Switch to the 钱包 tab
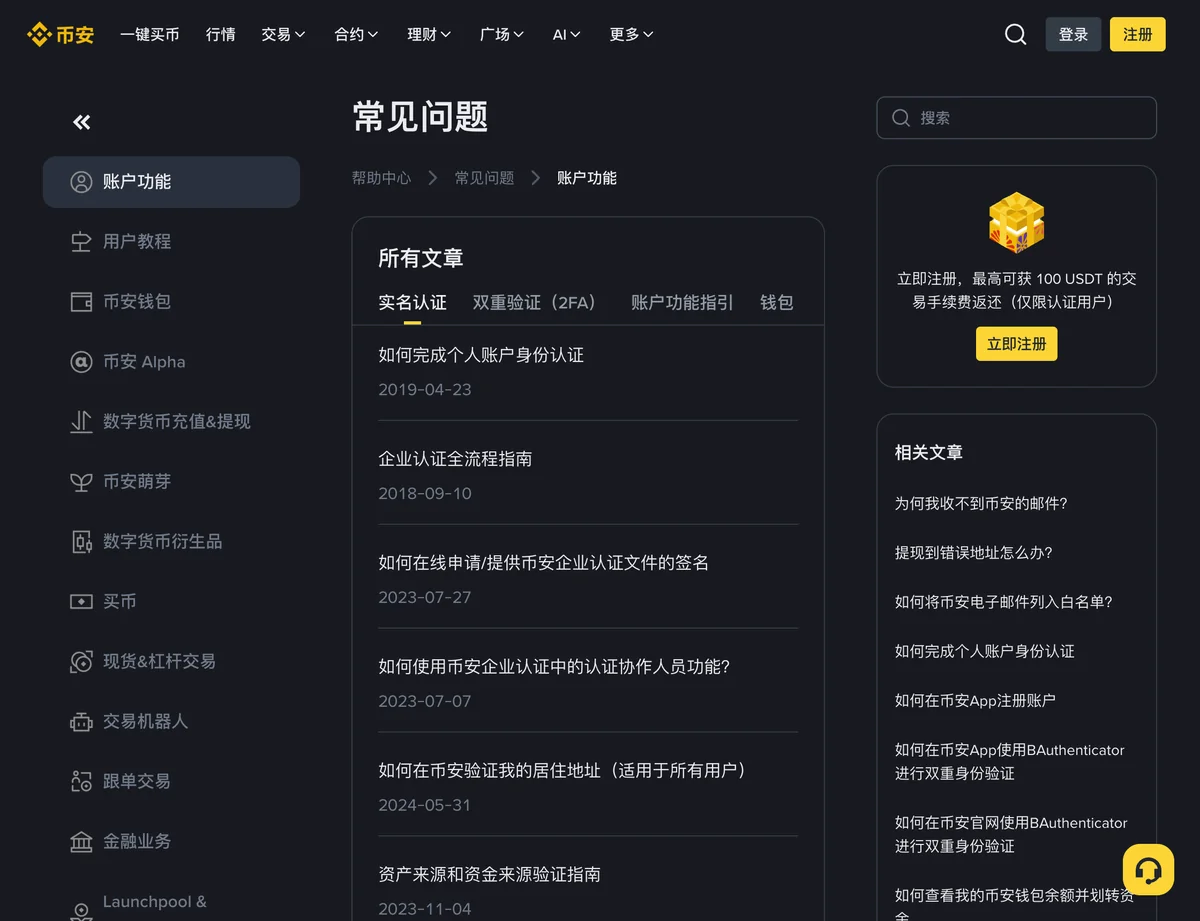The image size is (1200, 921). pos(777,303)
